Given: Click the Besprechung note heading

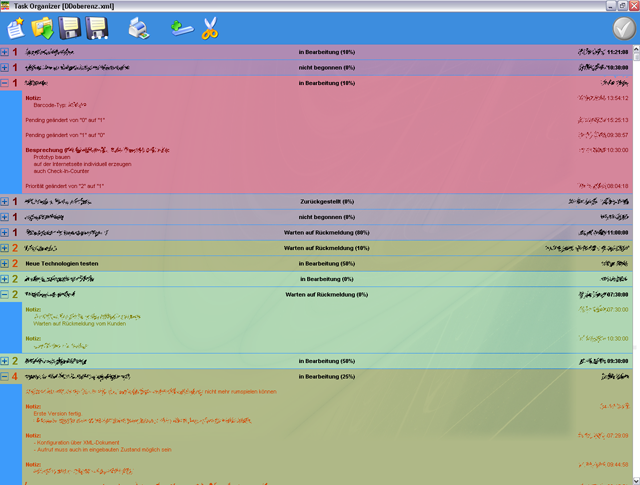Looking at the screenshot, I should pyautogui.click(x=97, y=150).
